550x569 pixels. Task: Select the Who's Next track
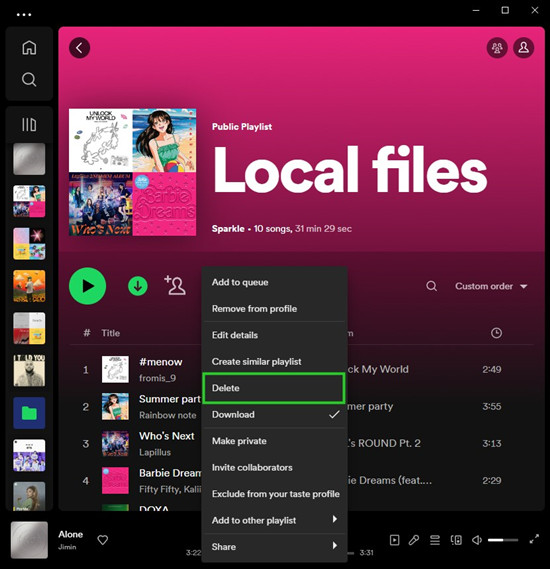[167, 436]
